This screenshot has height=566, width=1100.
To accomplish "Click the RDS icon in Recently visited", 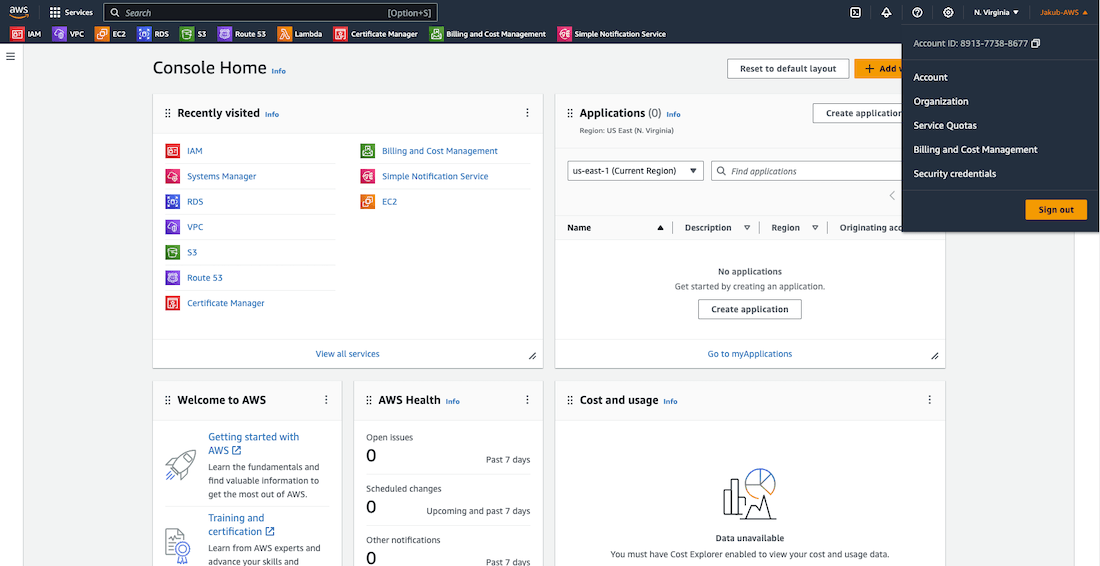I will point(173,201).
